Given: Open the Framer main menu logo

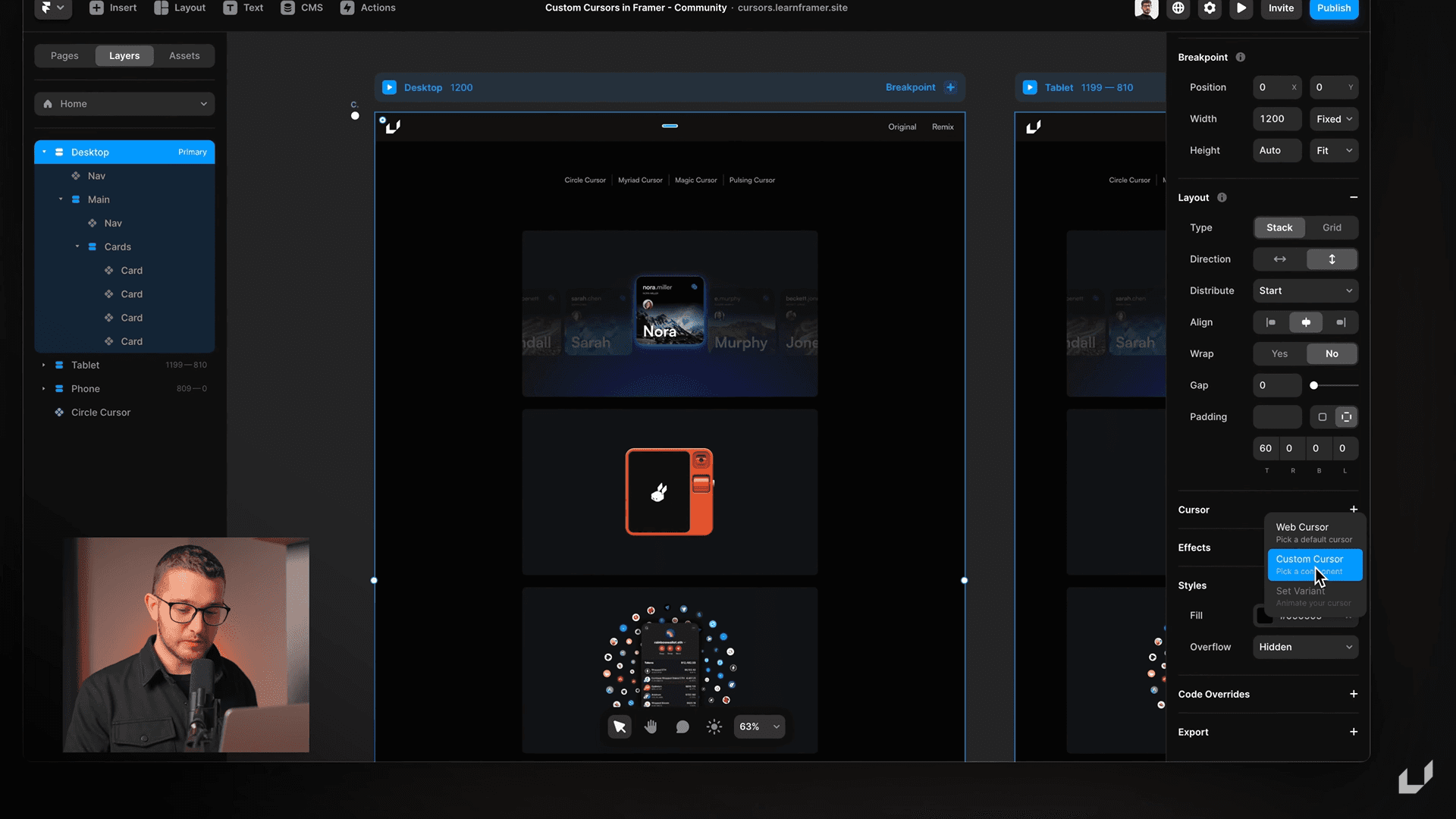Looking at the screenshot, I should 53,8.
